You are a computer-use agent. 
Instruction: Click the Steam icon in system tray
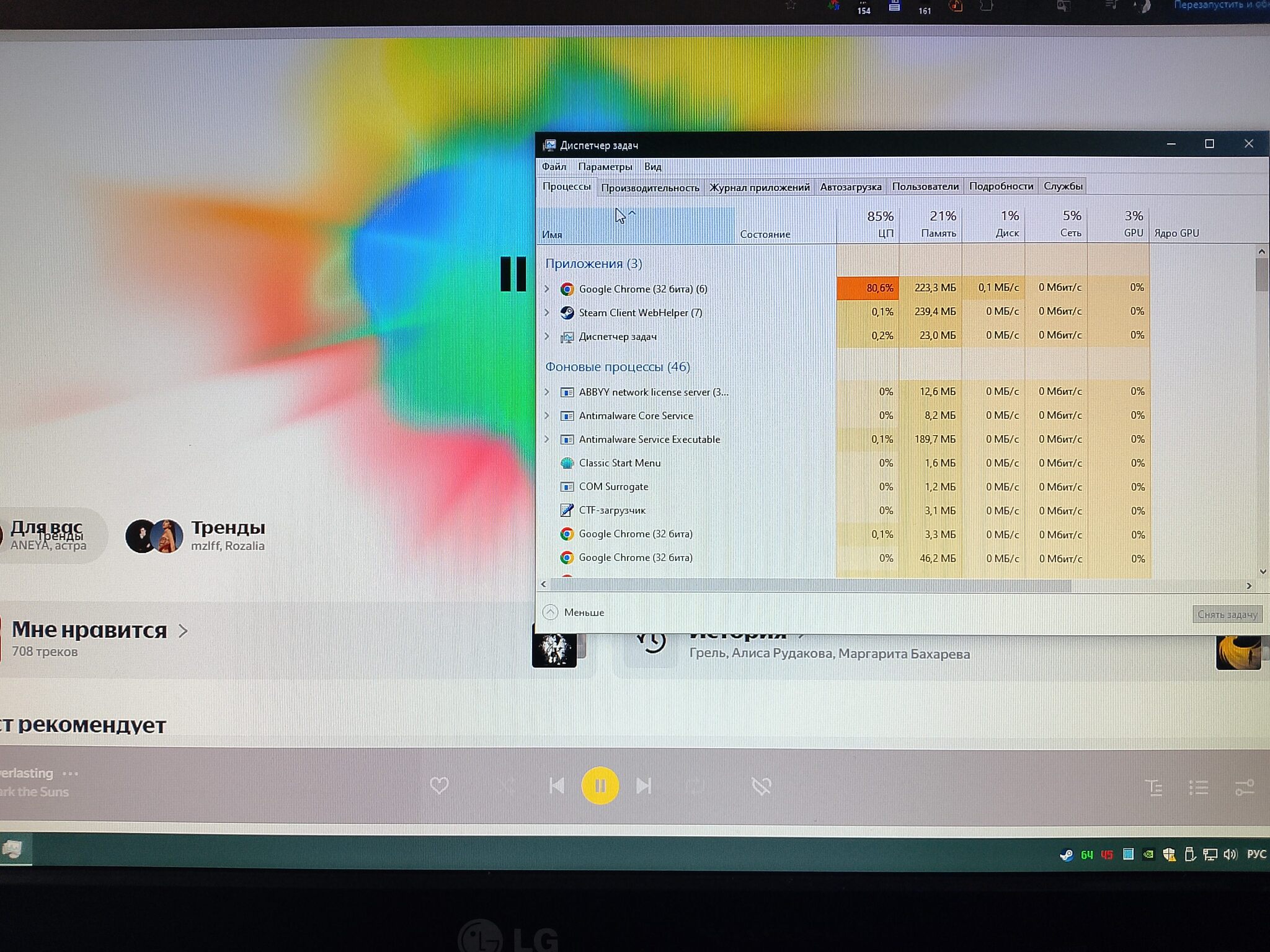pyautogui.click(x=1066, y=855)
